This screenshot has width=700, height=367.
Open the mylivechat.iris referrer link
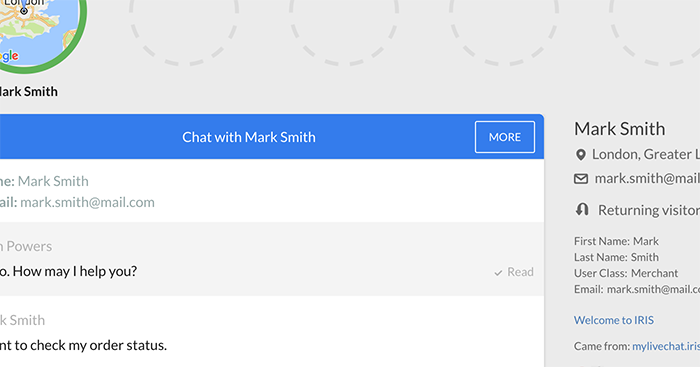(666, 346)
